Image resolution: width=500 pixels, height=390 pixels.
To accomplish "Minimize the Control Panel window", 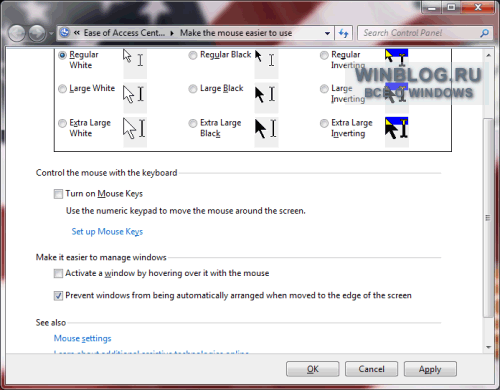I will pos(432,7).
